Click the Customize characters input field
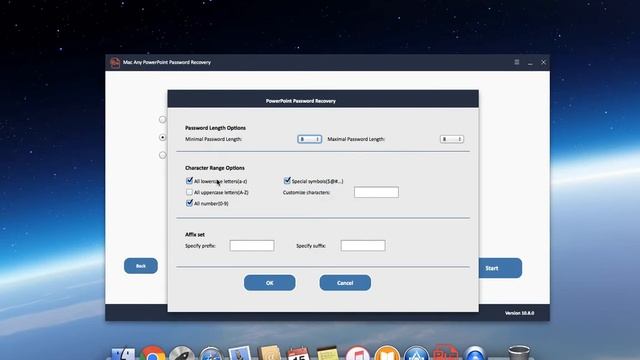 [376, 192]
